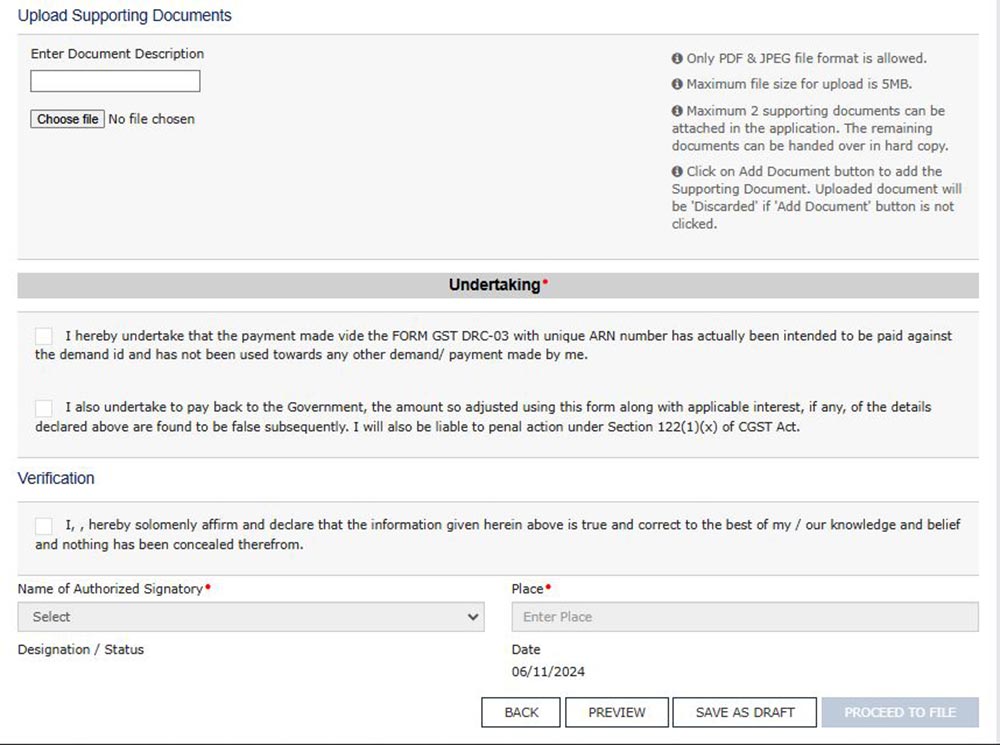The height and width of the screenshot is (745, 1000).
Task: Click info icon beside Maximum 2 supporting documents
Action: pyautogui.click(x=677, y=111)
